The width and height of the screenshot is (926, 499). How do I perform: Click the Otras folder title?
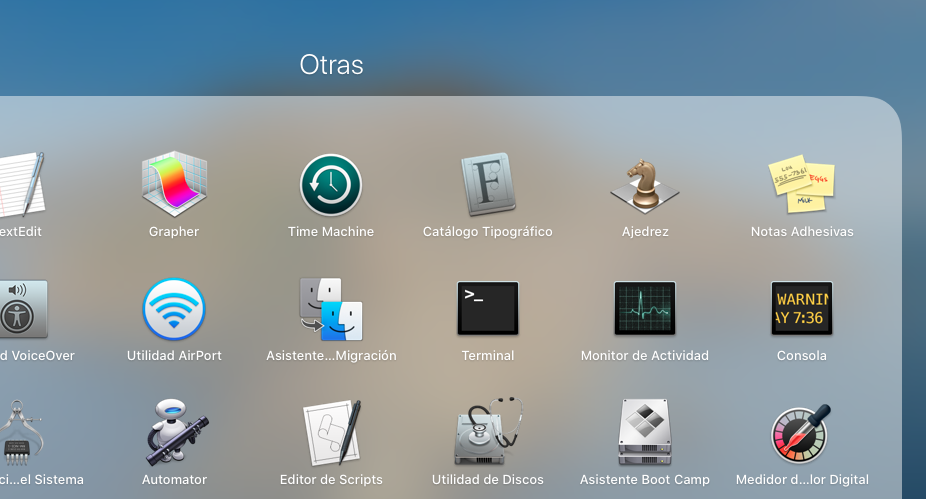point(331,65)
